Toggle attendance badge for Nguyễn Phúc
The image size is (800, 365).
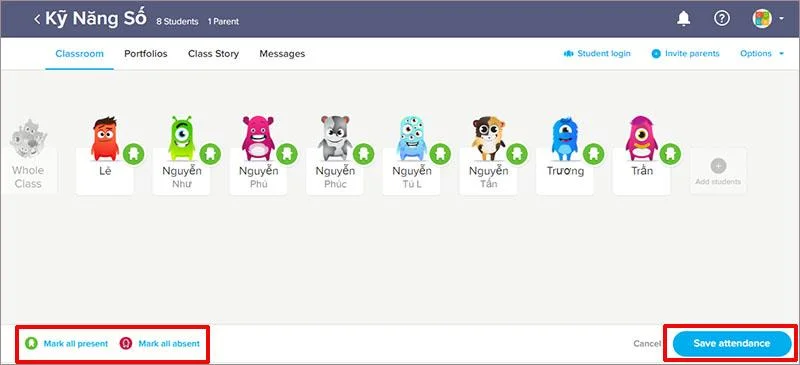363,154
